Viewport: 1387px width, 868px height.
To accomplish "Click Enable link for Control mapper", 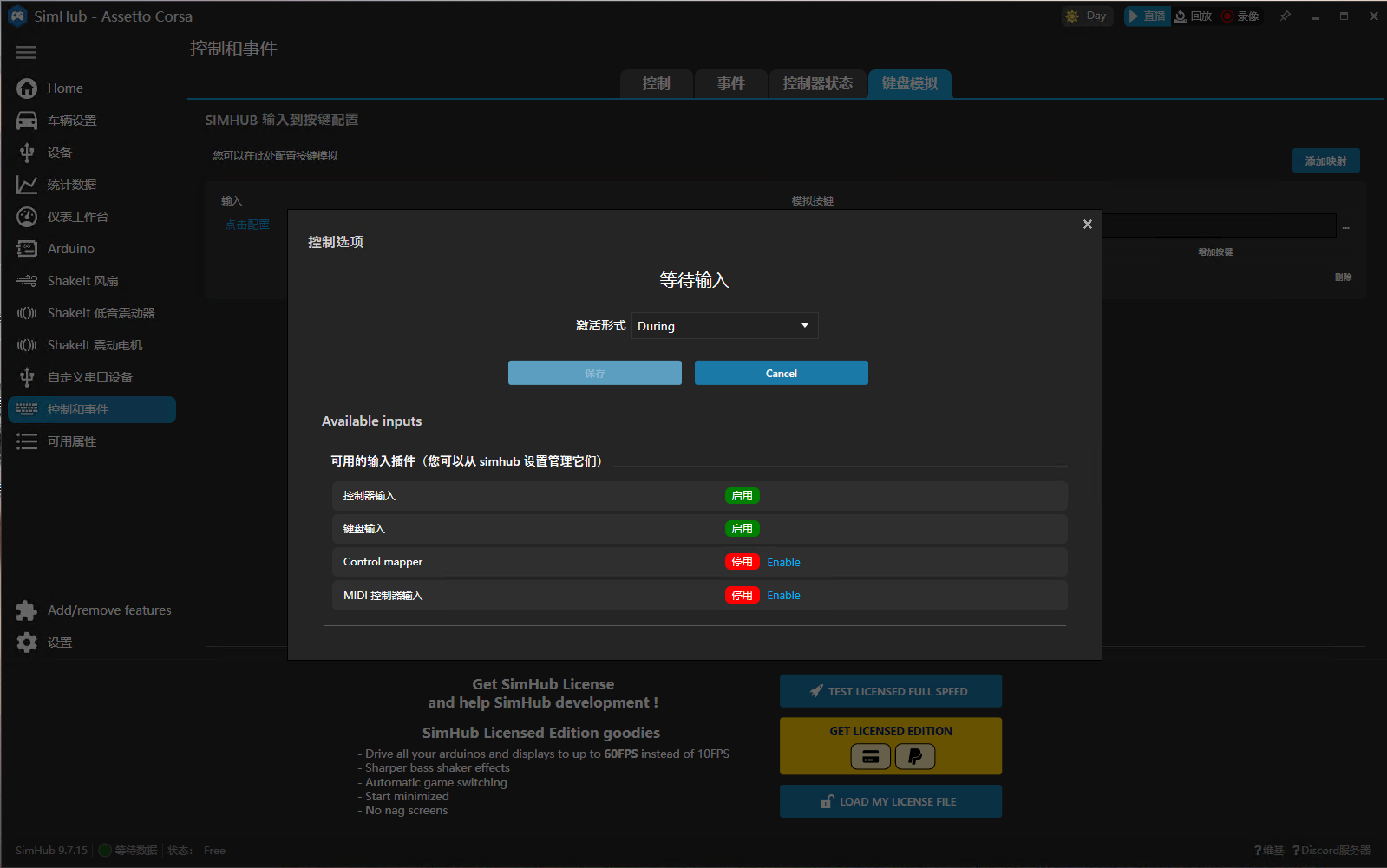I will point(783,563).
